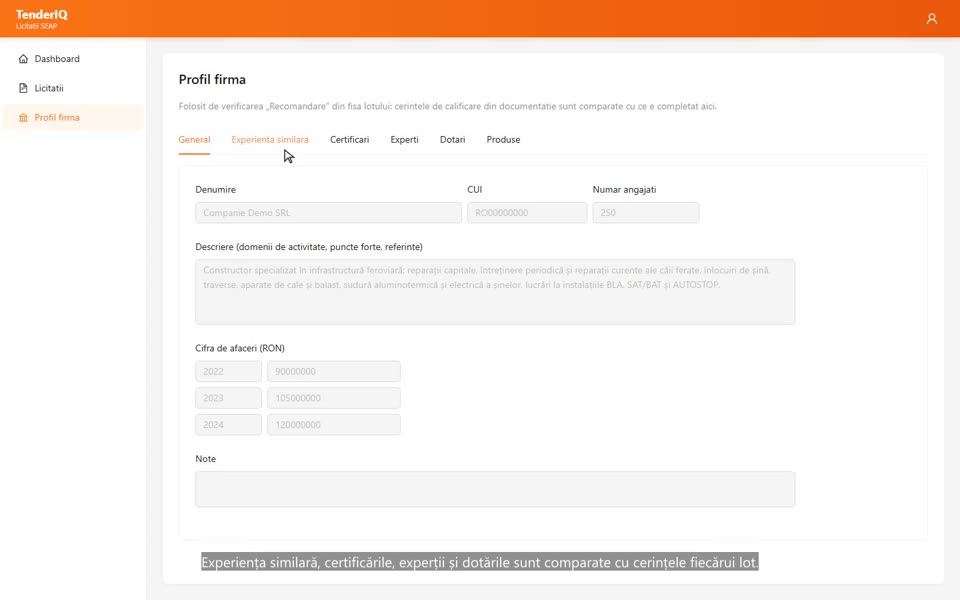Click the CUI input field
The height and width of the screenshot is (600, 960).
coord(527,213)
